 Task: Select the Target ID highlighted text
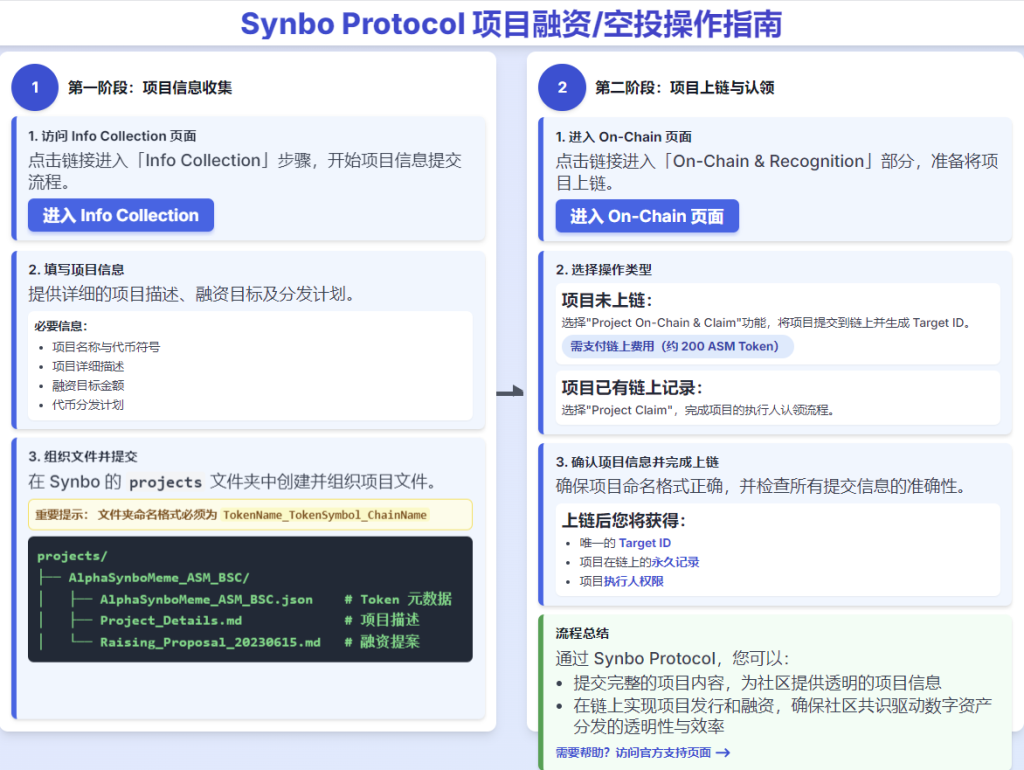tap(645, 543)
